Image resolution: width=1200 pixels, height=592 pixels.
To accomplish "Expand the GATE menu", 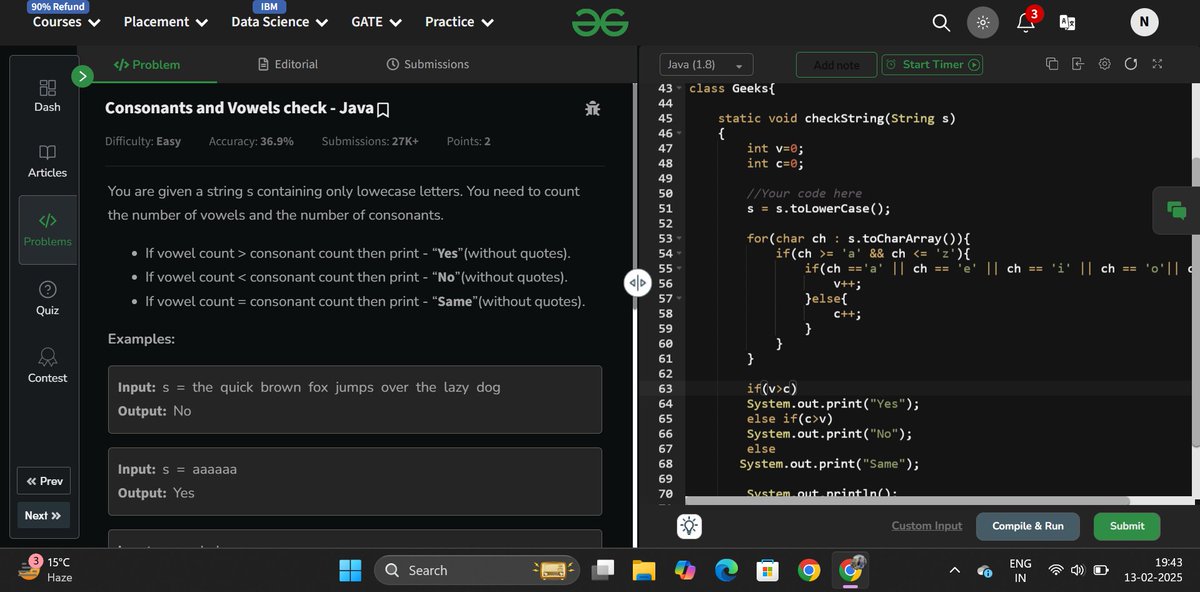I will [377, 21].
